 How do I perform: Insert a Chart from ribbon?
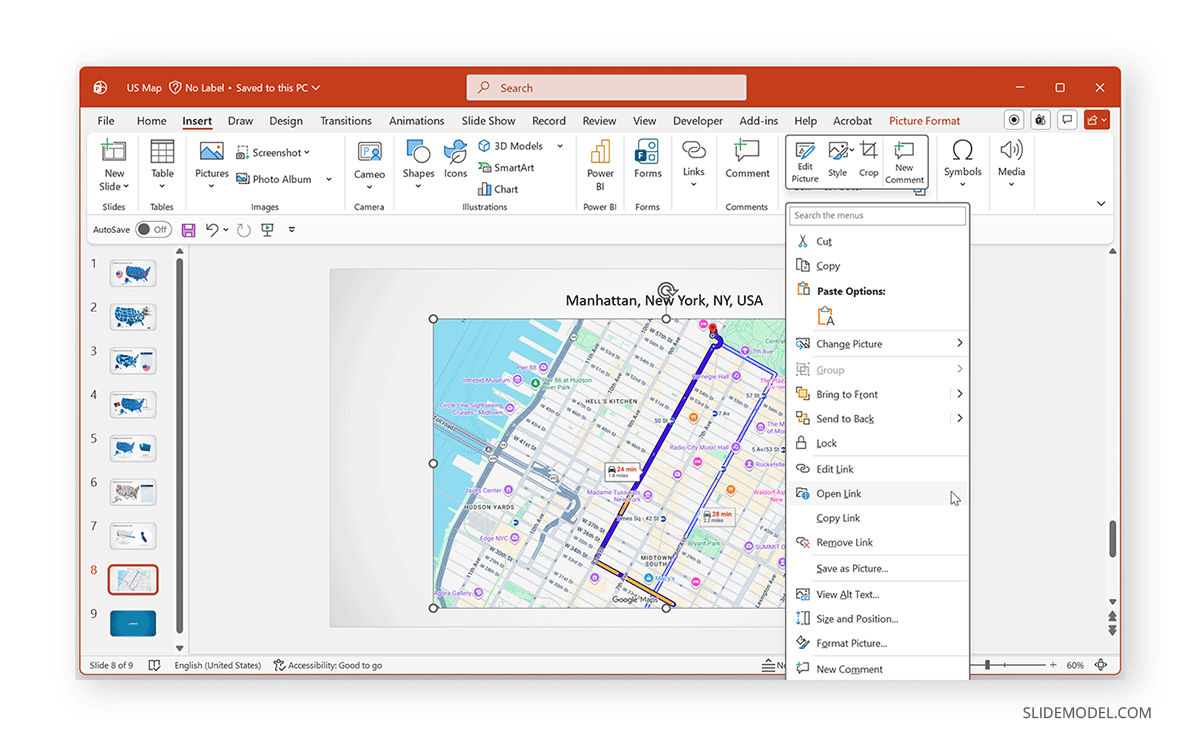click(498, 189)
